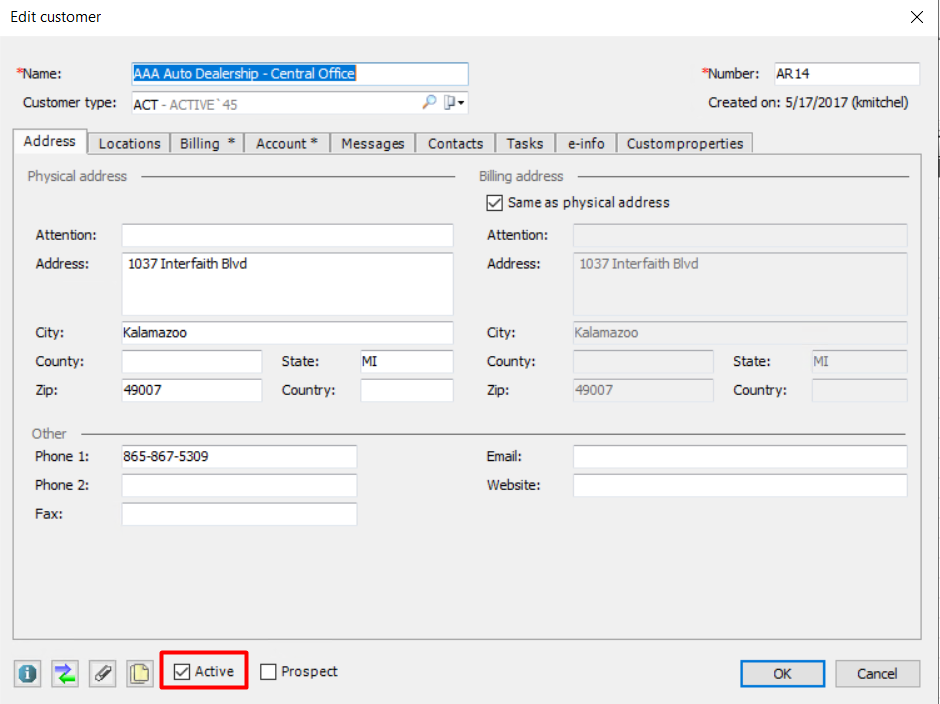940x704 pixels.
Task: Click into the Email field
Action: click(x=740, y=456)
